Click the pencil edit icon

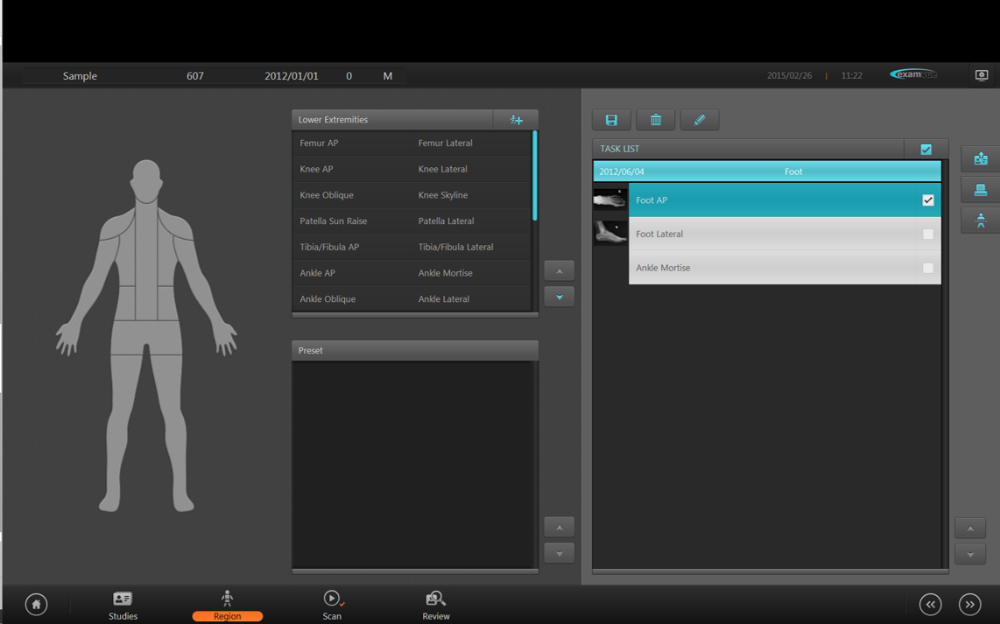click(699, 120)
